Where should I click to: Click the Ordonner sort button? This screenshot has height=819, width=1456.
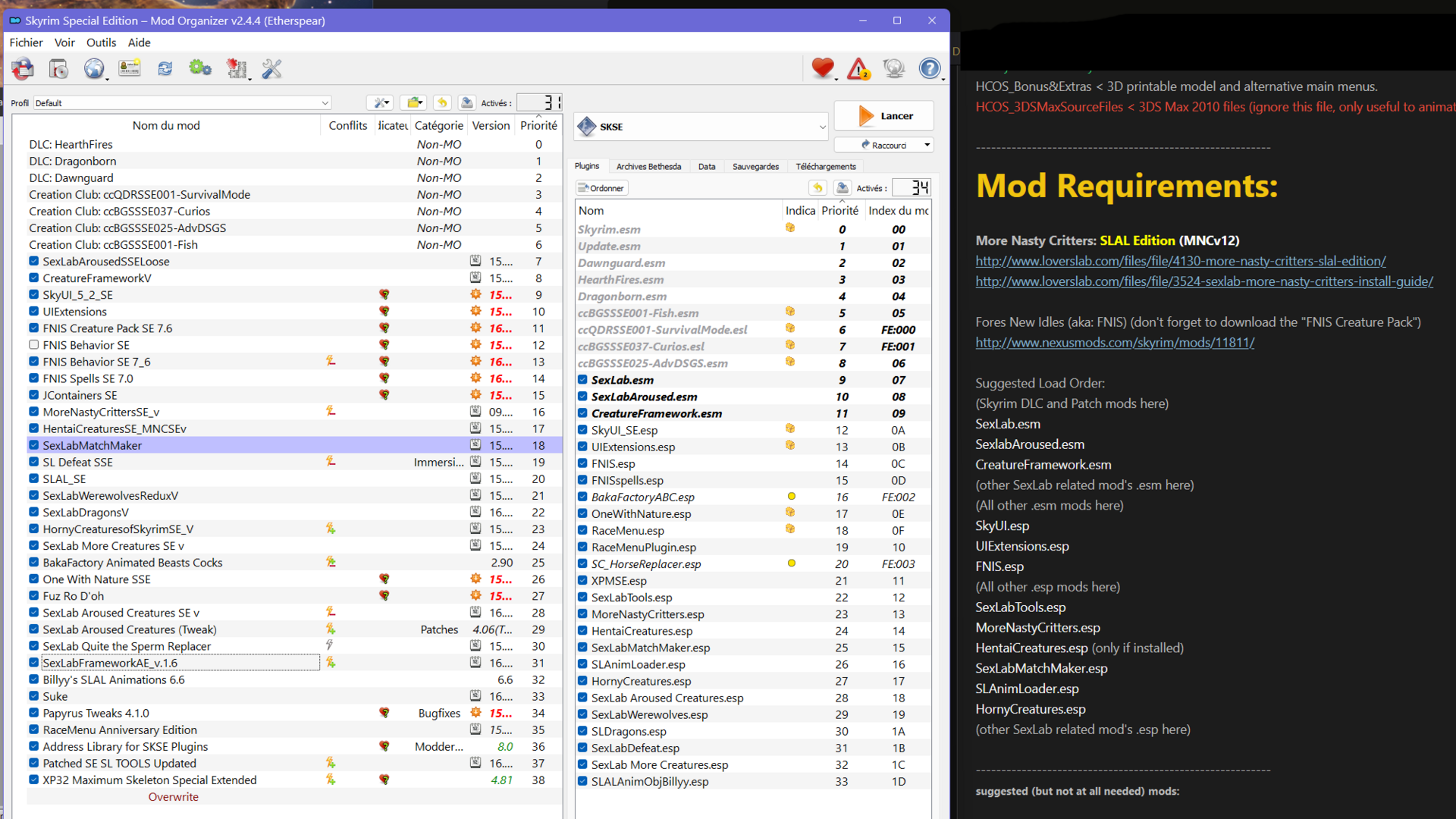pos(601,188)
